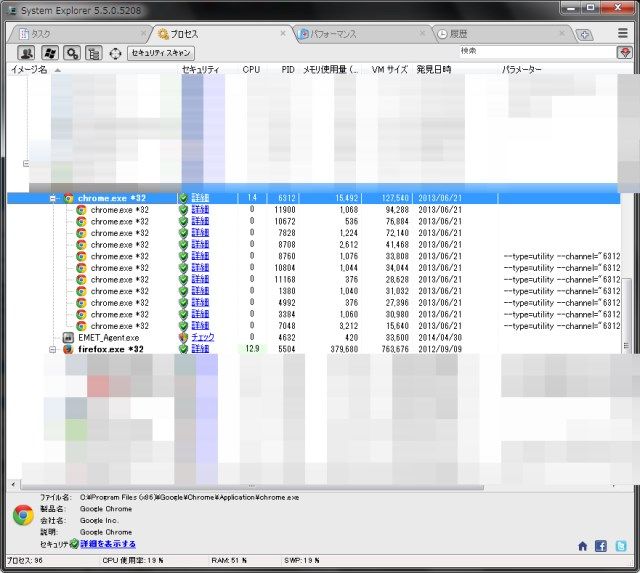The image size is (640, 573).
Task: Click EMET_Agent.exe application icon
Action: point(68,338)
